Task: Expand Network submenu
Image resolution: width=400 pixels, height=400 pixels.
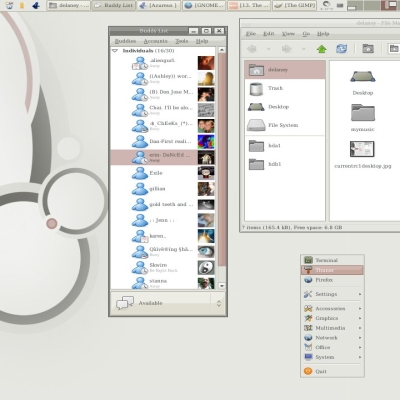Action: (x=332, y=338)
